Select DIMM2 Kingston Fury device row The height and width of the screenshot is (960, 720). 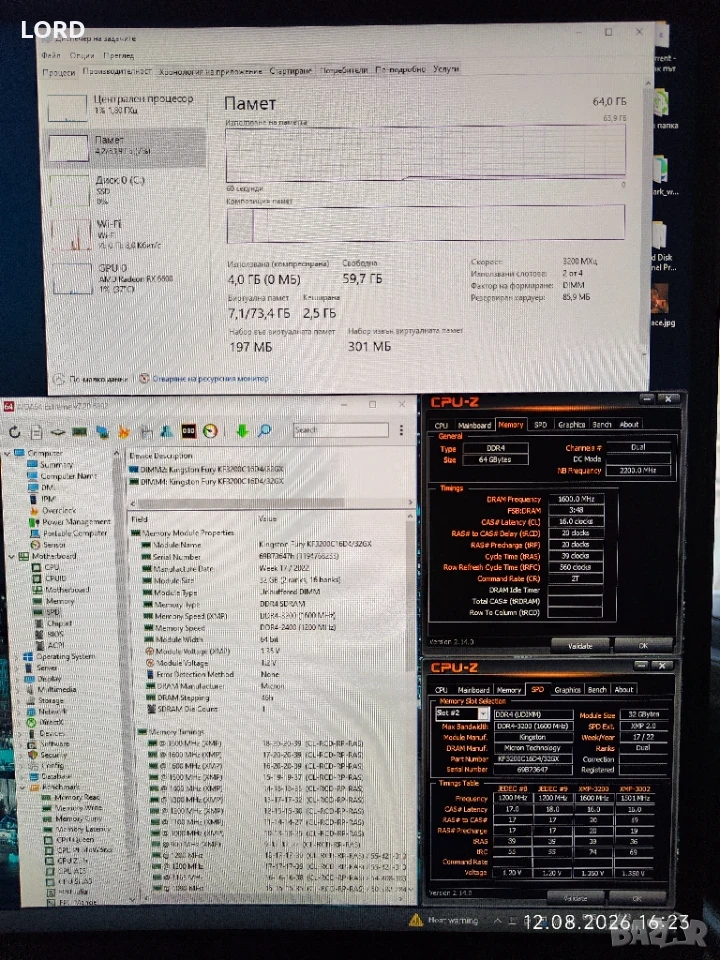click(x=207, y=469)
